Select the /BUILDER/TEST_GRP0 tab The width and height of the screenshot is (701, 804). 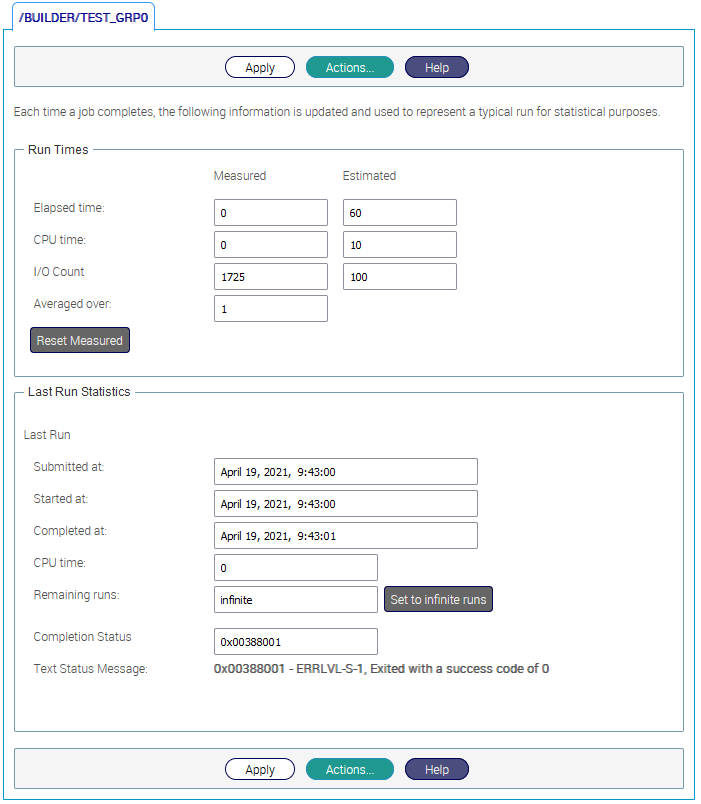click(x=83, y=17)
